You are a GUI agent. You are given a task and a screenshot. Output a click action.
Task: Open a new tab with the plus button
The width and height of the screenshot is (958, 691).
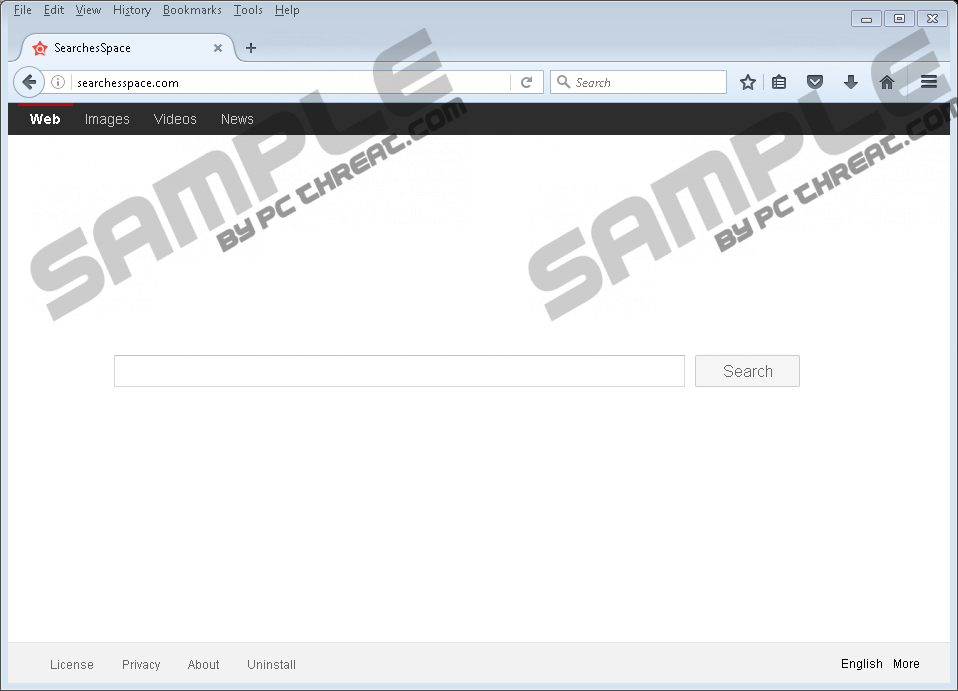(251, 48)
